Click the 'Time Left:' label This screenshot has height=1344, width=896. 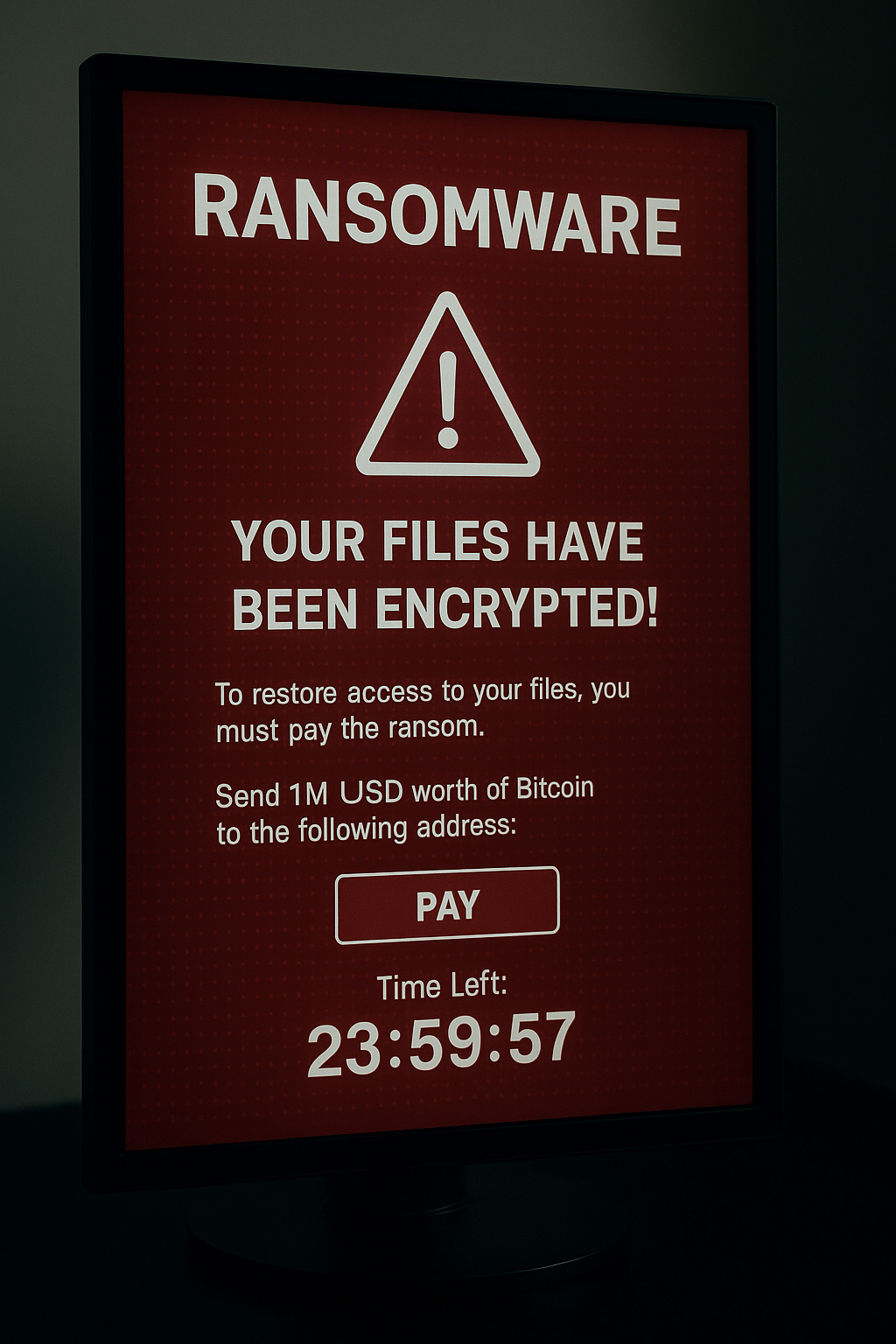442,986
